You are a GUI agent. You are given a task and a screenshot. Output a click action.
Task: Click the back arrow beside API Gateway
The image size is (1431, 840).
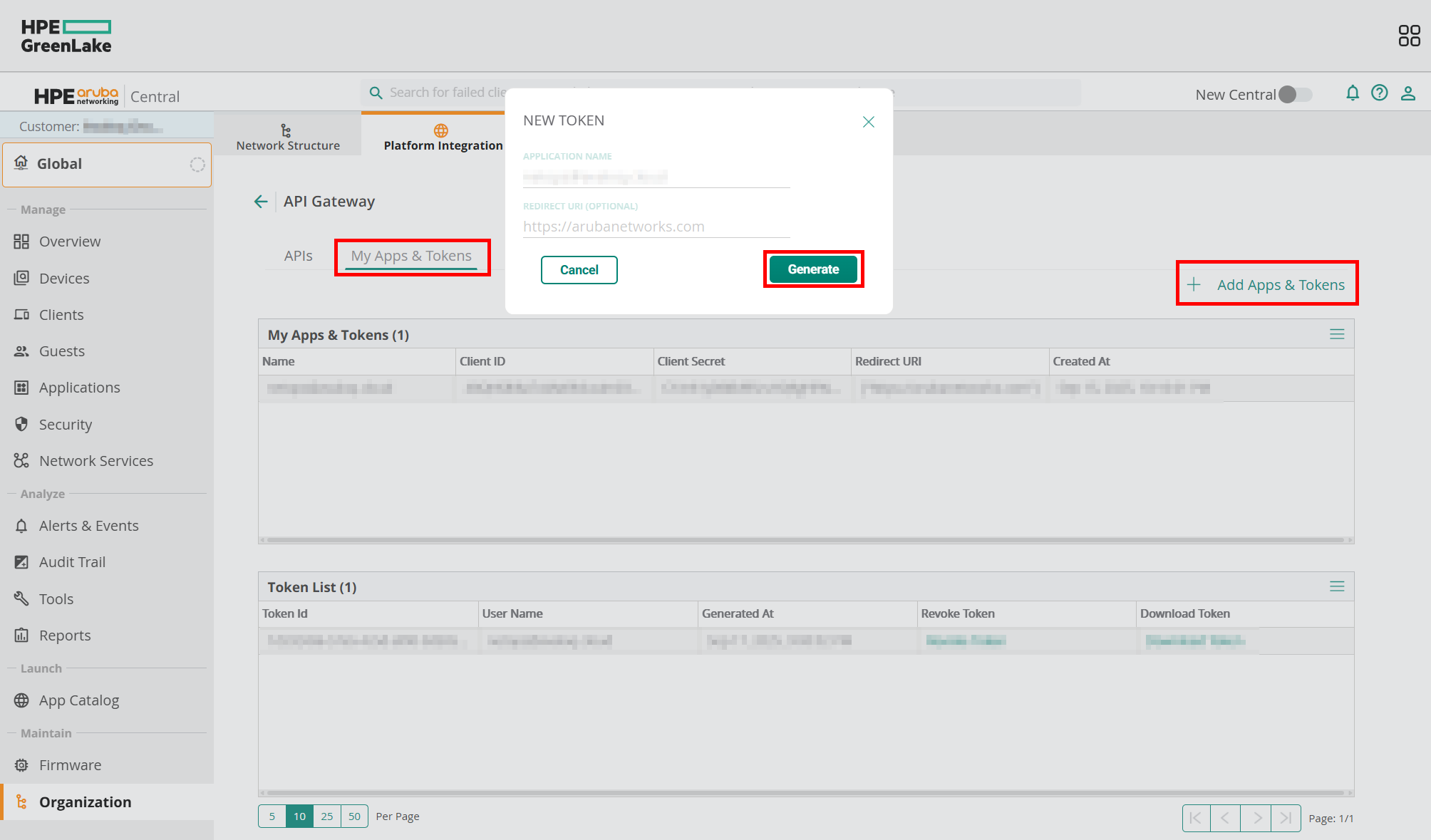(x=261, y=202)
